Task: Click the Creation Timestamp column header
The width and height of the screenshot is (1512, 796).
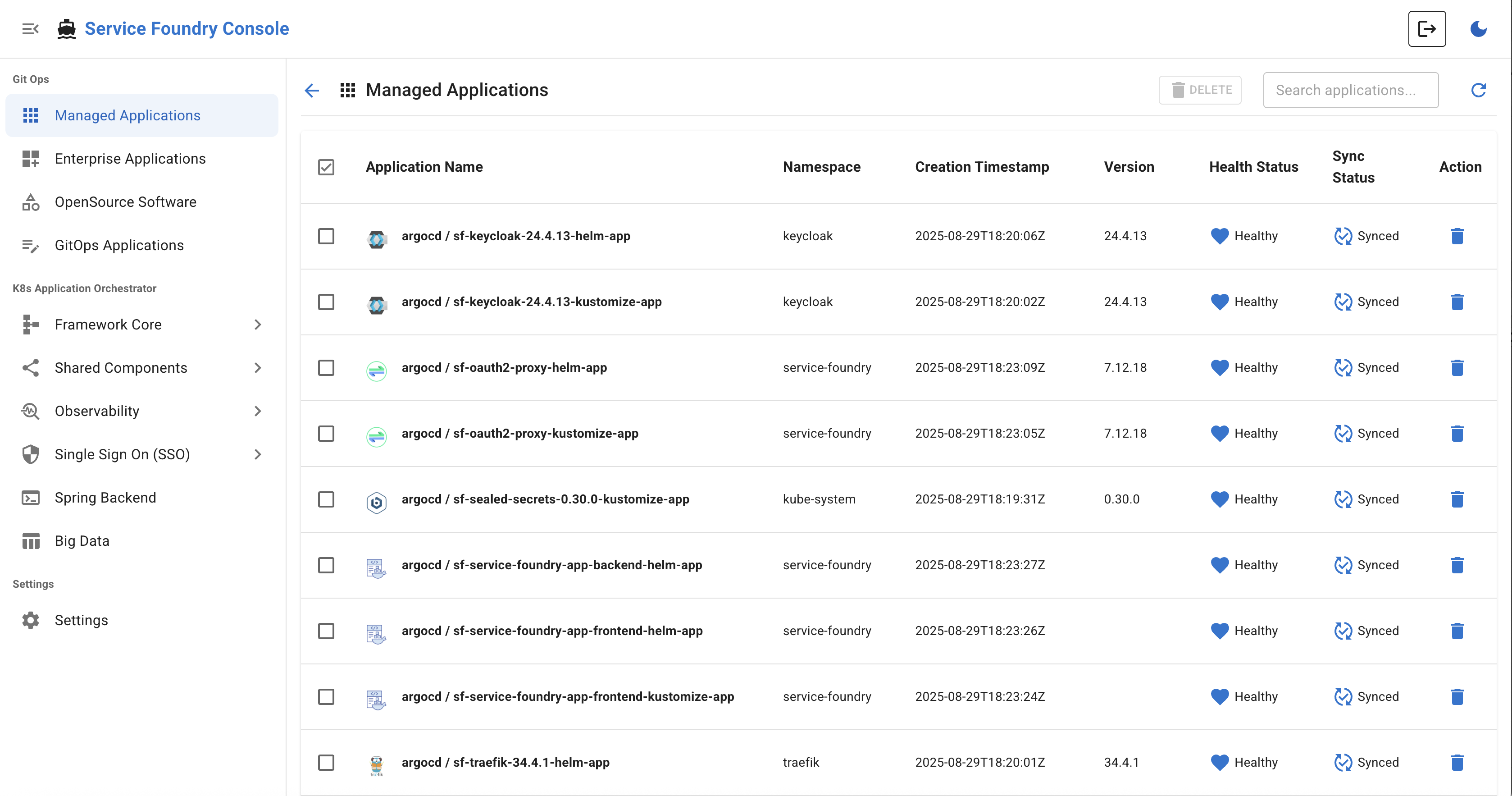Action: 981,167
